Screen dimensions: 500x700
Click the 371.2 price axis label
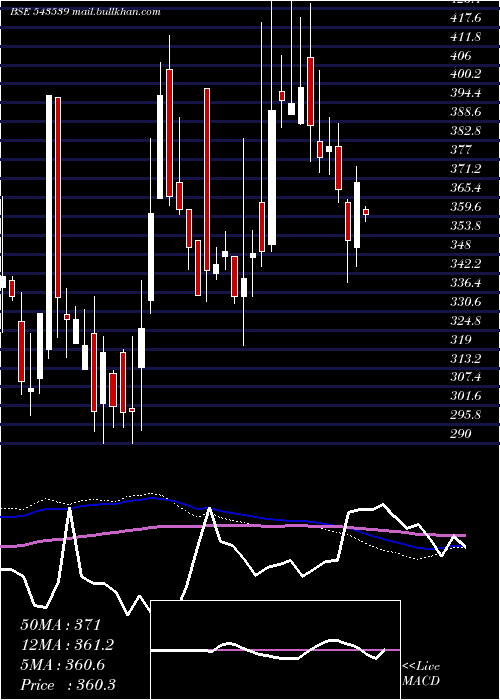pyautogui.click(x=466, y=169)
